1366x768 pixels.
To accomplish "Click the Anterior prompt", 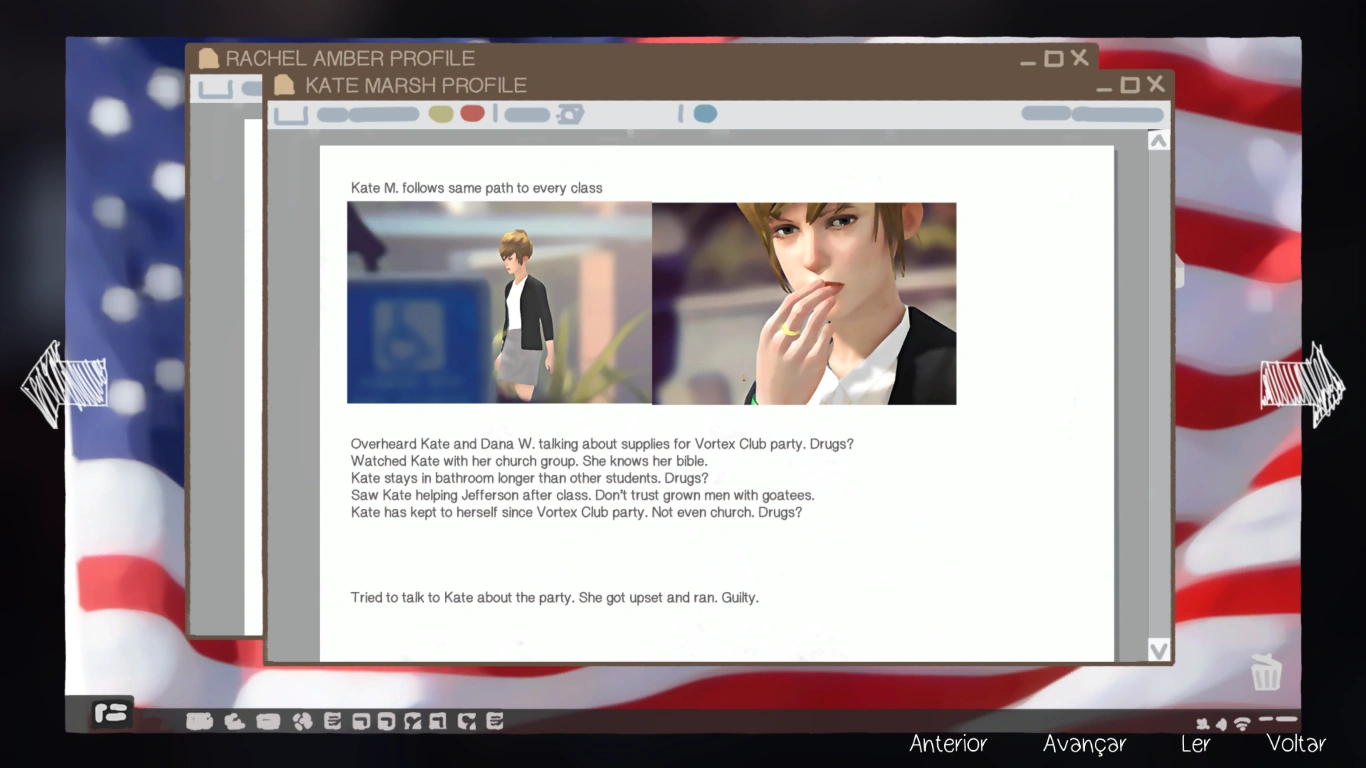I will tap(948, 743).
